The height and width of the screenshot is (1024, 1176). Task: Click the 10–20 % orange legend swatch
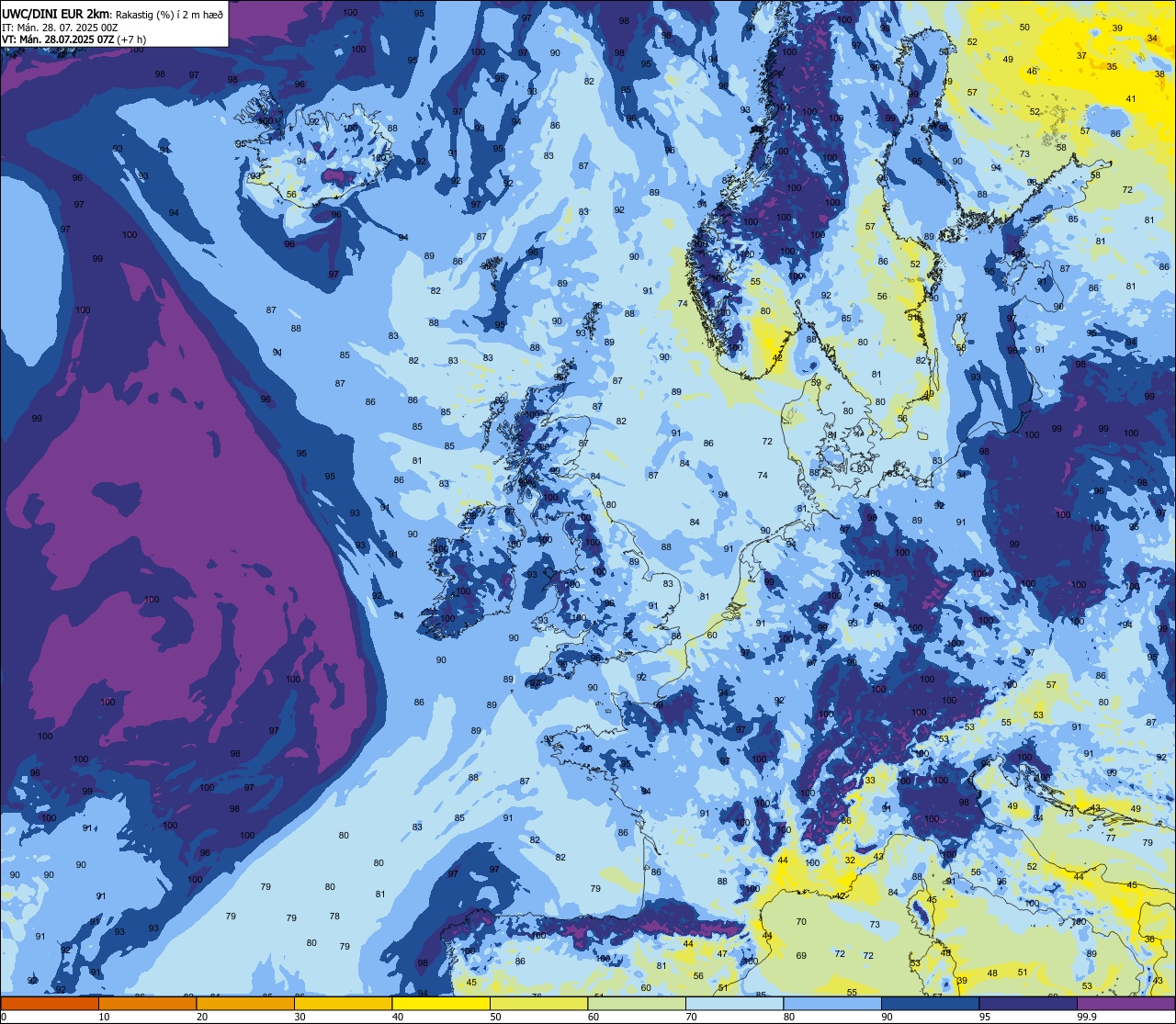(147, 1003)
